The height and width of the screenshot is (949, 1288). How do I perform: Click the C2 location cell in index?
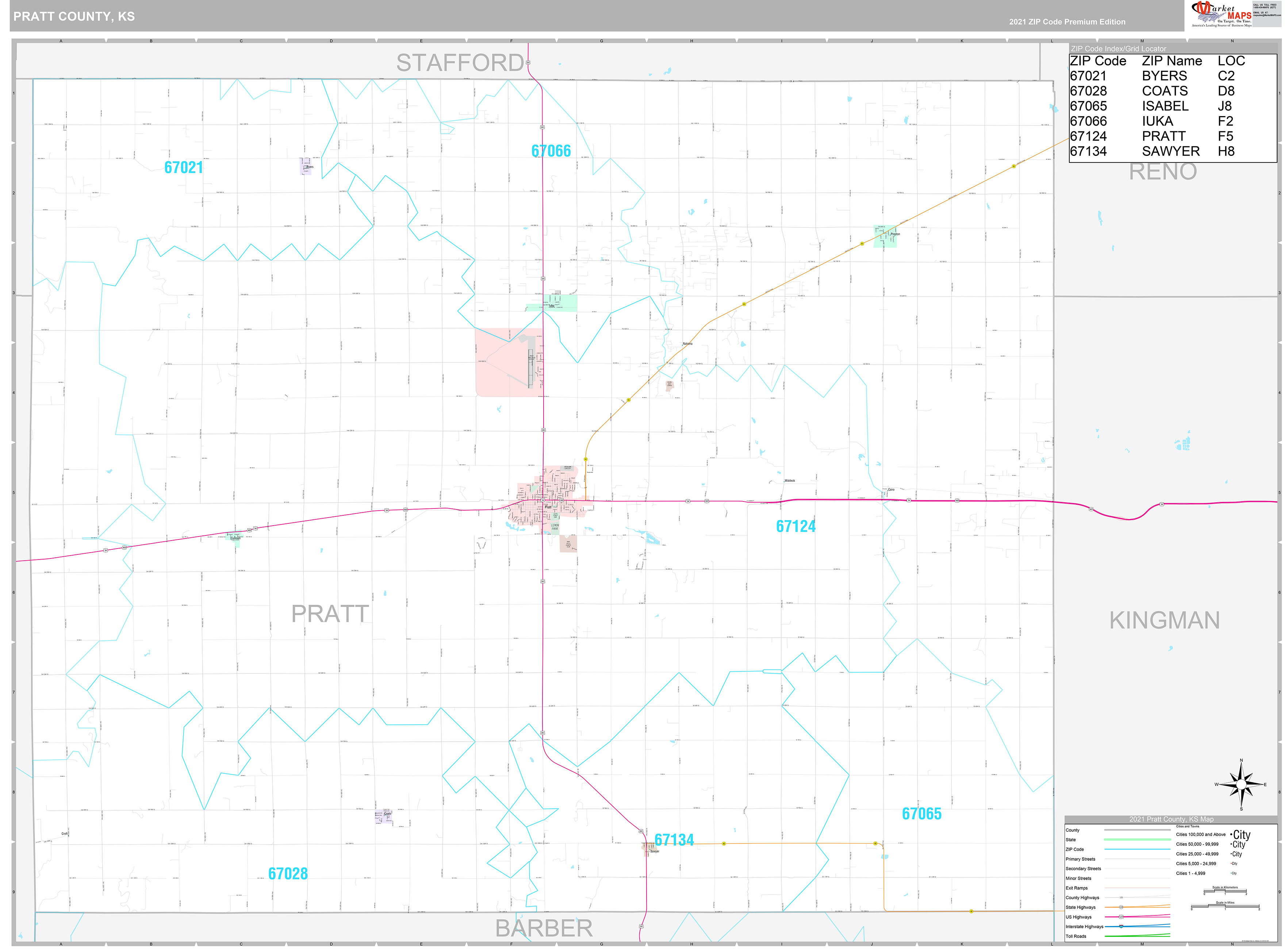(1226, 76)
